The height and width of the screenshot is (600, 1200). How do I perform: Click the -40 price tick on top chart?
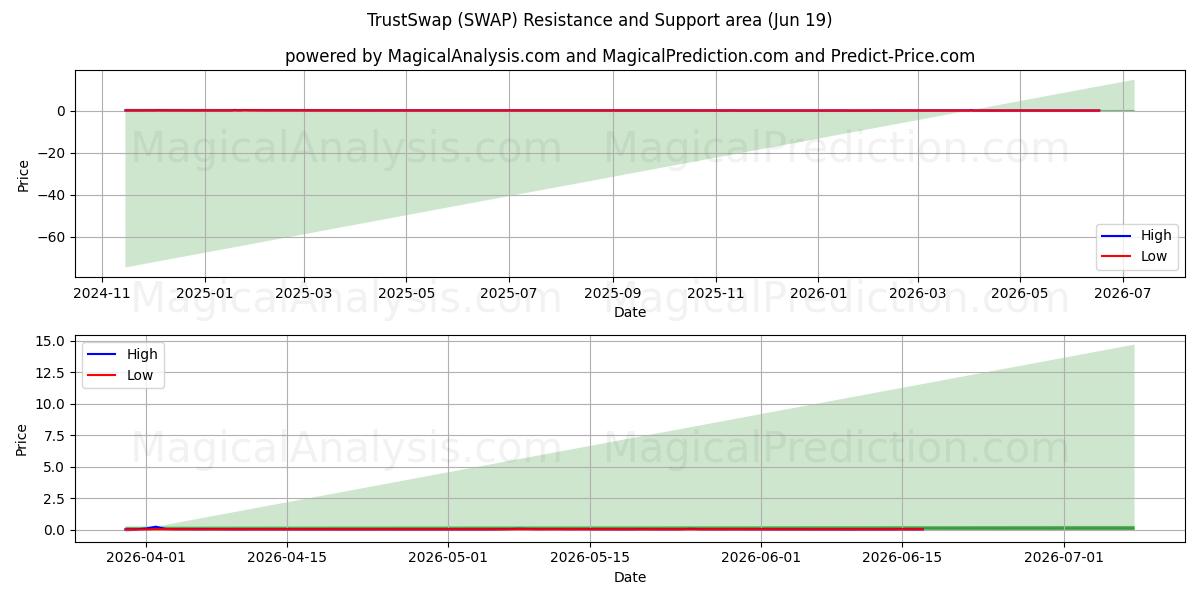coord(53,195)
